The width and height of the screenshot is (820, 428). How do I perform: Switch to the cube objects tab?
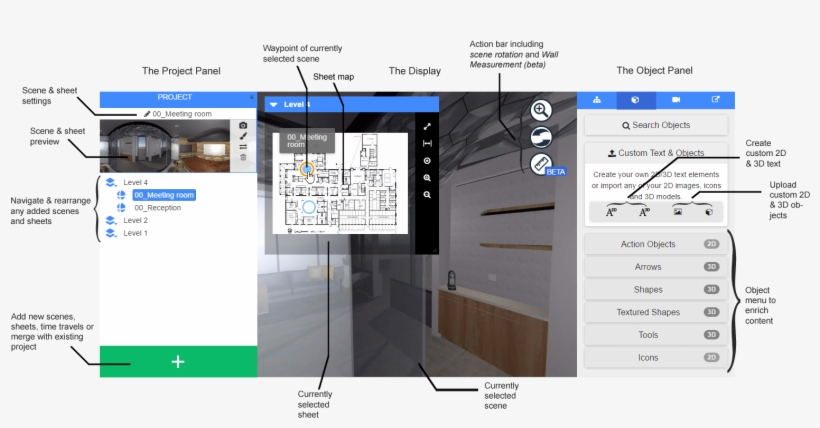coord(635,100)
